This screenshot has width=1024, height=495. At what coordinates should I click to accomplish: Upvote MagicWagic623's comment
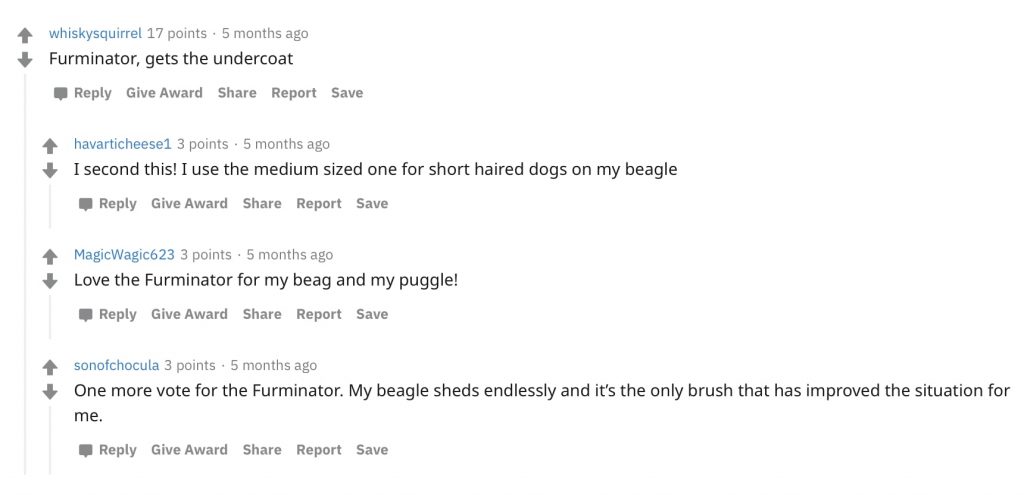pyautogui.click(x=51, y=257)
